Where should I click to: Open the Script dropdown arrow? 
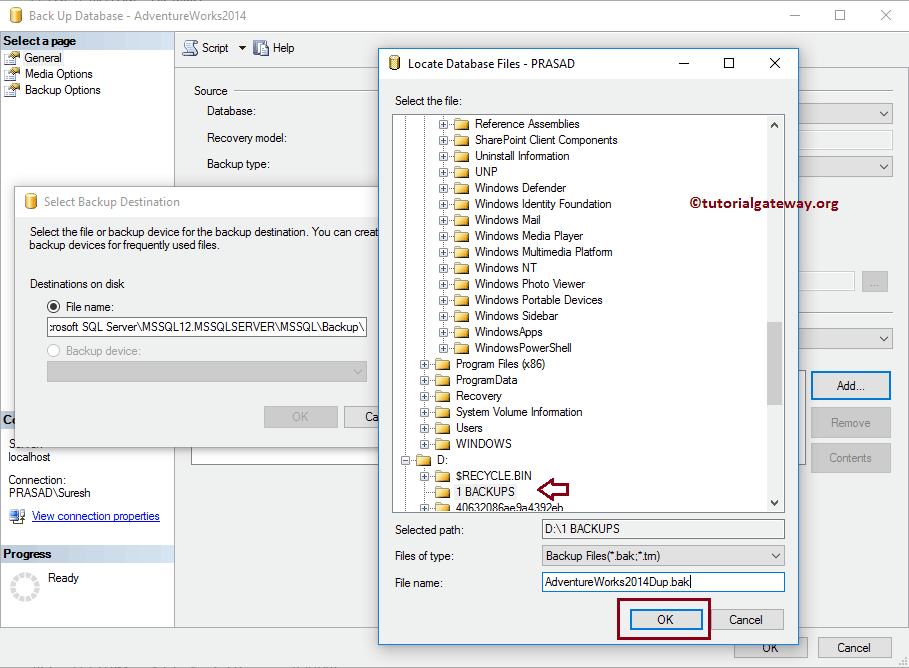[242, 48]
